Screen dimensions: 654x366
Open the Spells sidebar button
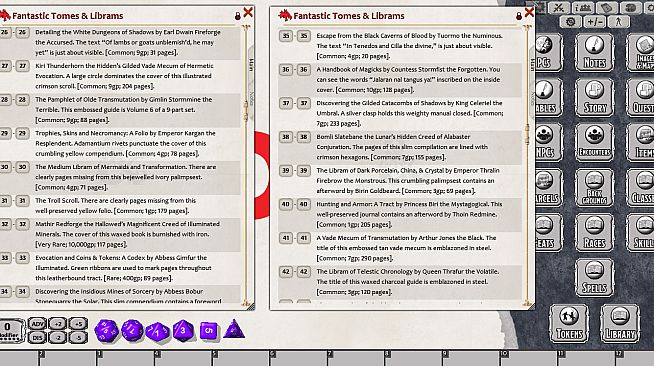pos(594,278)
